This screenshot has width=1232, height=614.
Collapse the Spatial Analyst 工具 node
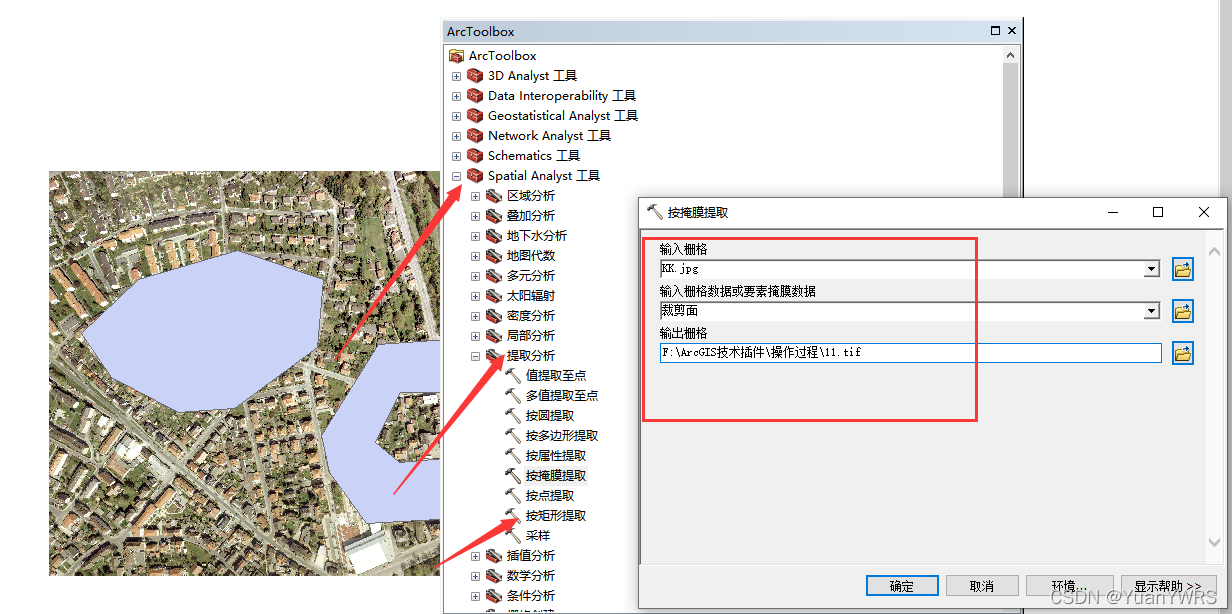[x=456, y=176]
